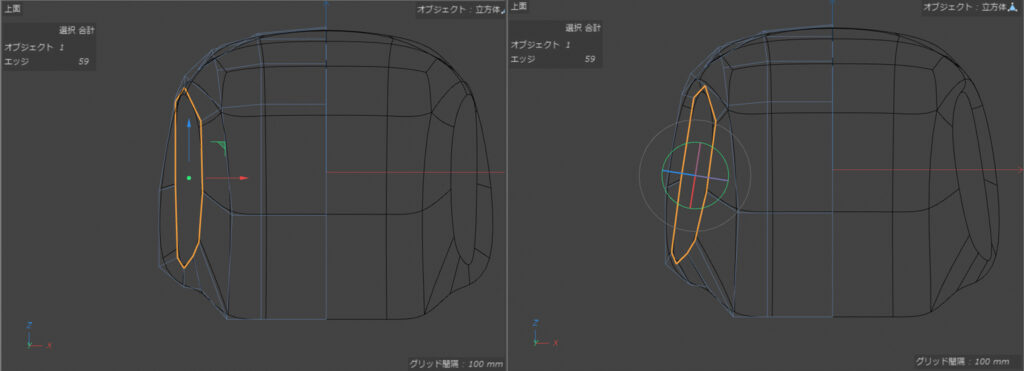Click the red X-axis move arrow

pyautogui.click(x=226, y=178)
